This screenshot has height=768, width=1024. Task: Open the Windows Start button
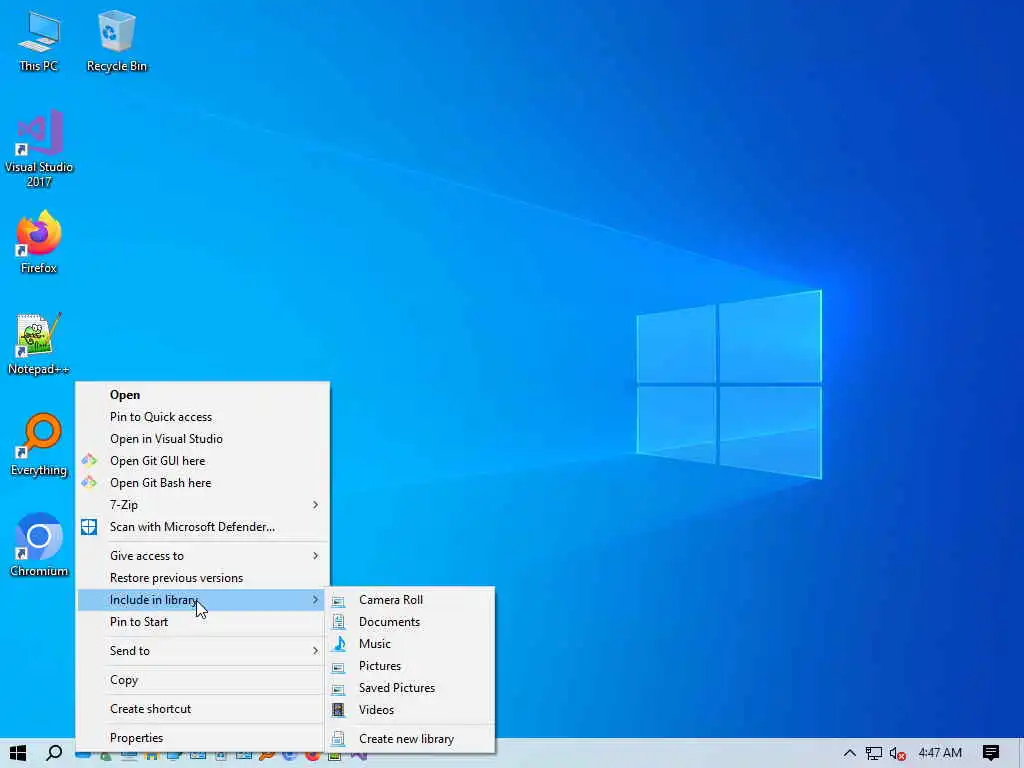(18, 753)
